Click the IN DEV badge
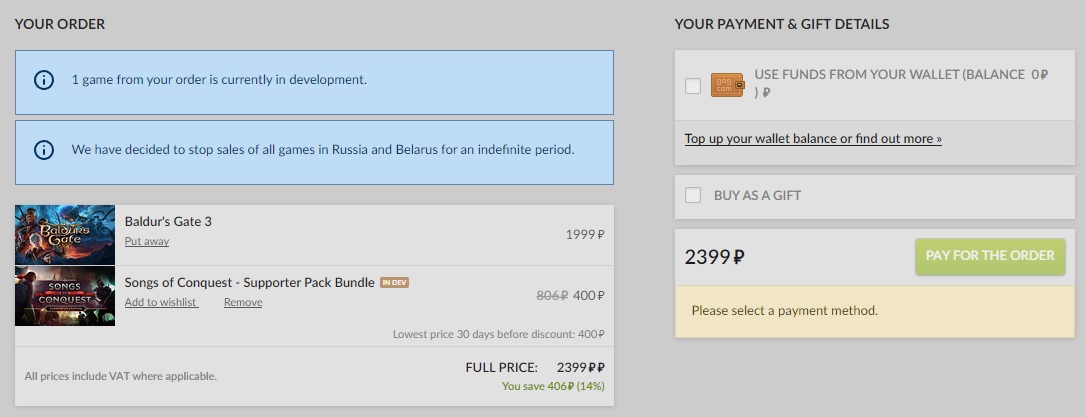This screenshot has width=1086, height=417. [x=395, y=283]
